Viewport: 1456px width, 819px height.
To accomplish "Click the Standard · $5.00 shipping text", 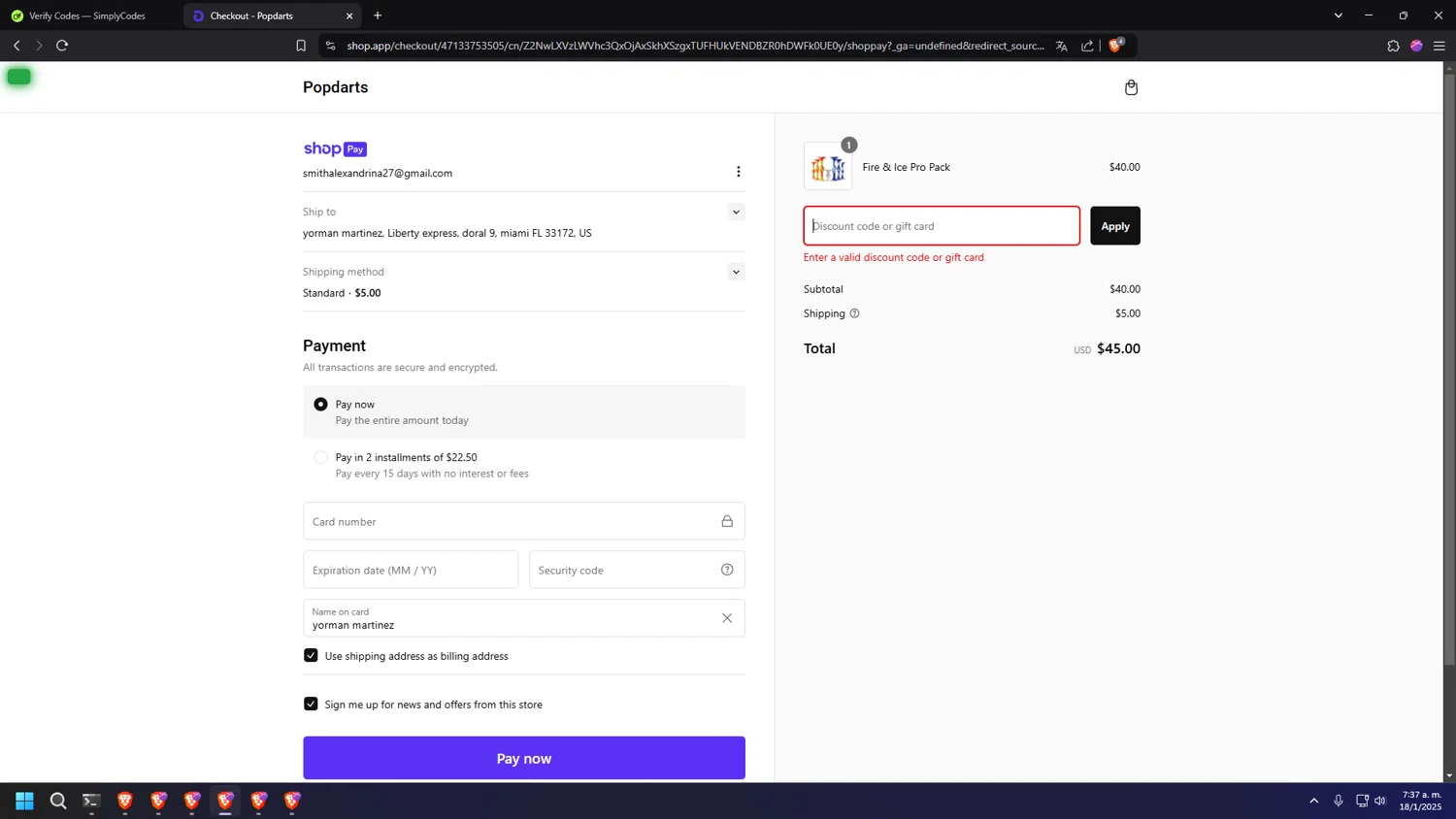I will coord(342,293).
